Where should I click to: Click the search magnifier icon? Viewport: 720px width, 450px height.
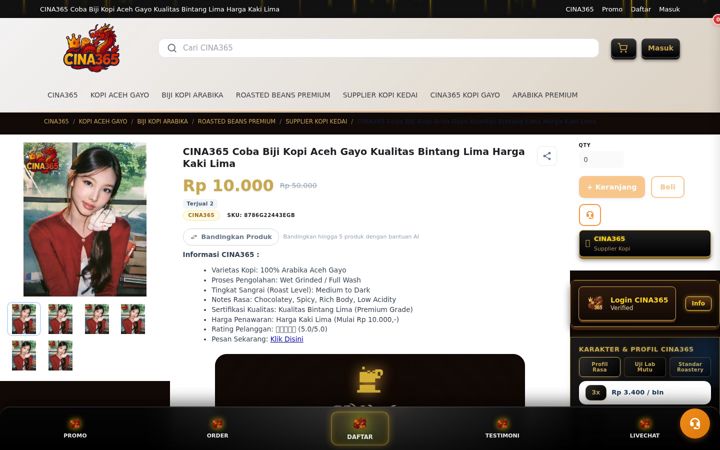click(172, 48)
